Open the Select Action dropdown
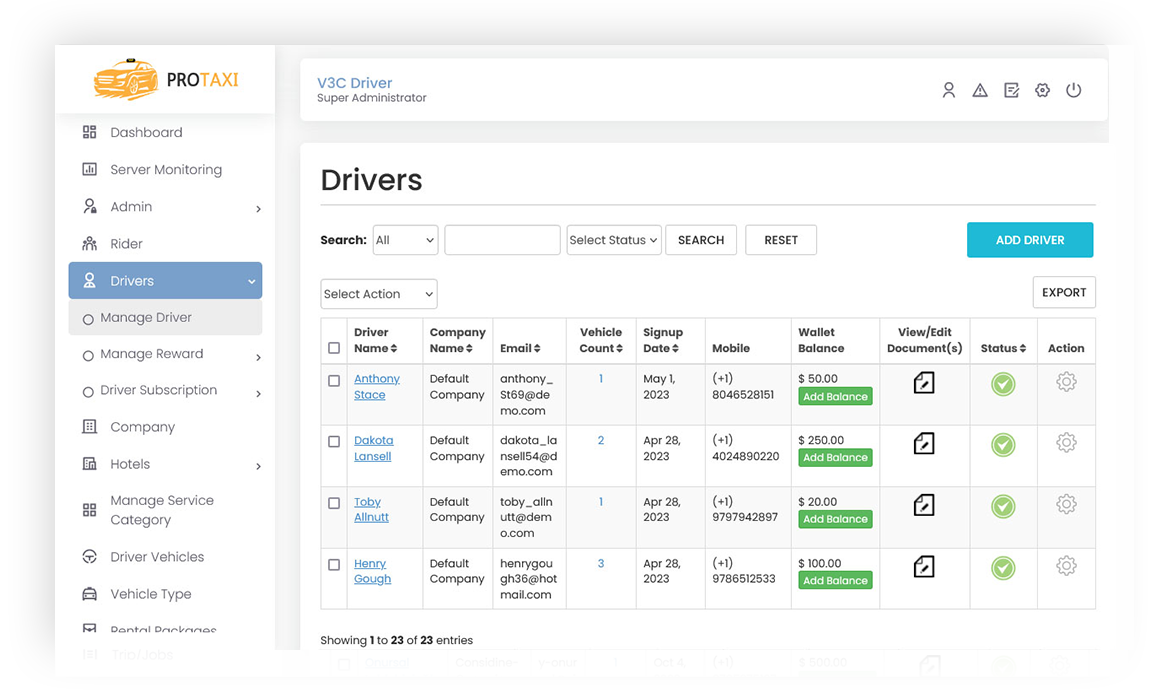This screenshot has width=1151, height=698. (x=379, y=294)
